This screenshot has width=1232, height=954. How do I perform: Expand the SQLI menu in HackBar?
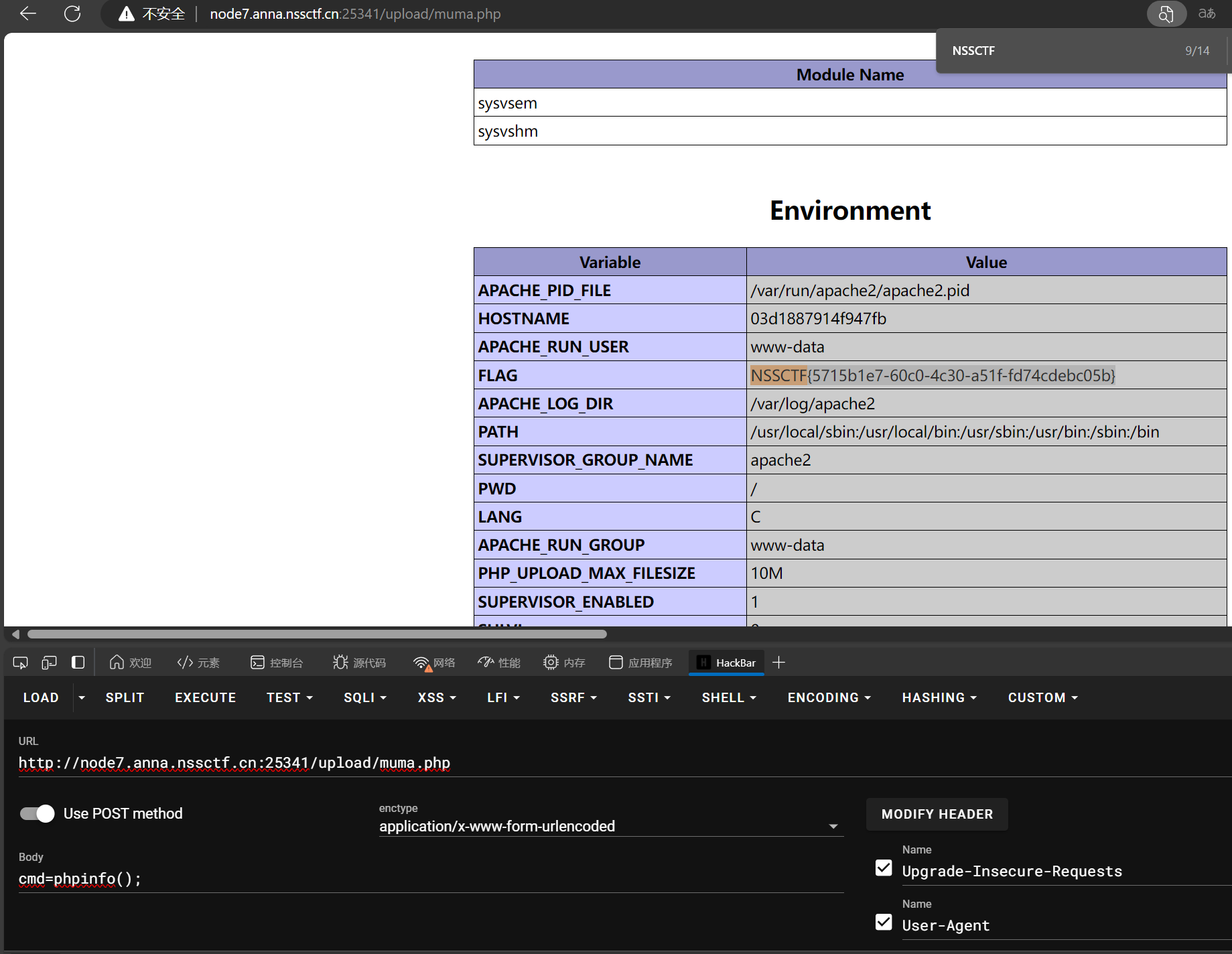click(365, 697)
